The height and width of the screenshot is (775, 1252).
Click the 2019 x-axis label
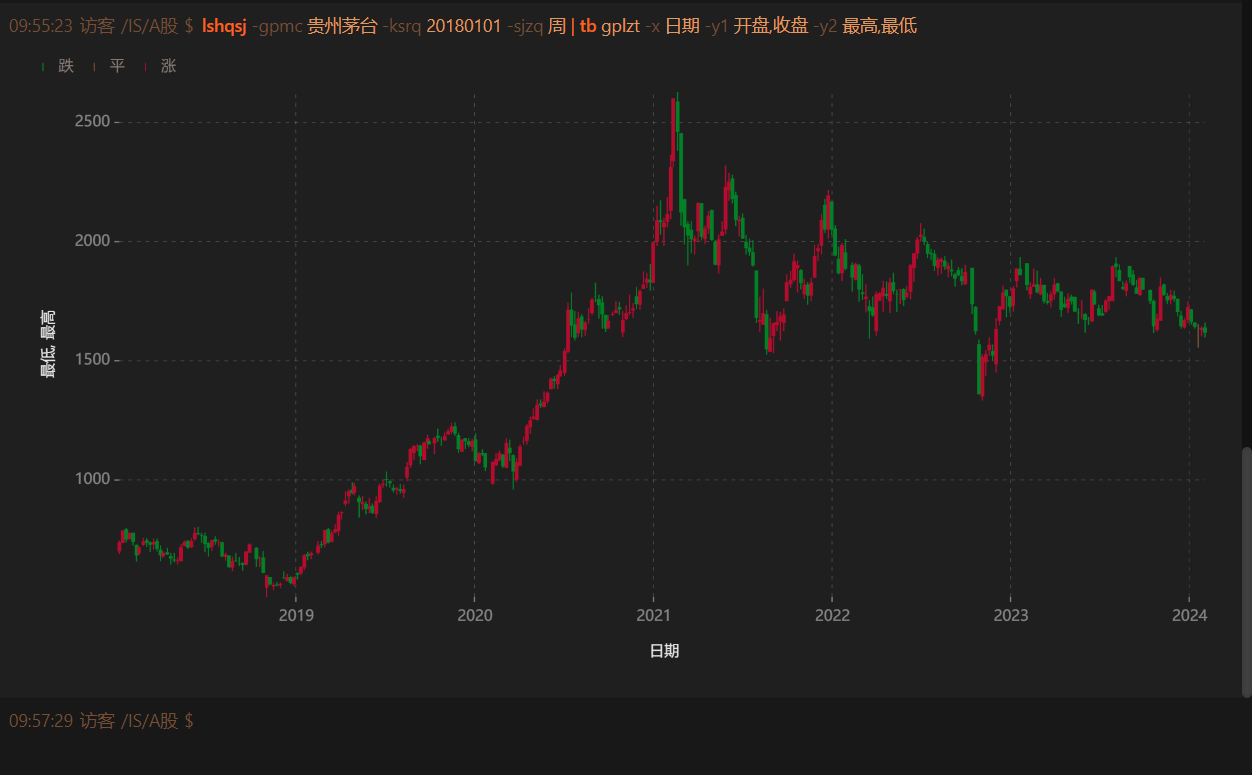click(296, 616)
